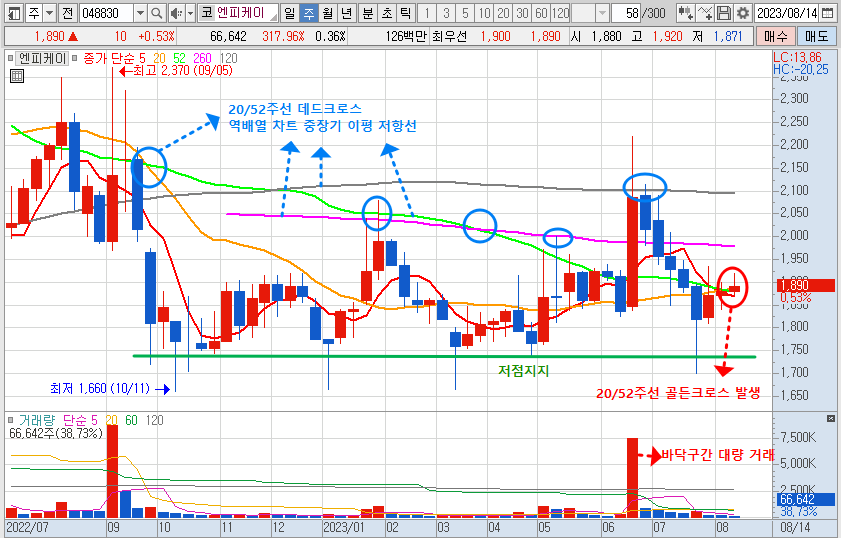Click the small square before 거래량 label
The image size is (841, 538).
11,420
